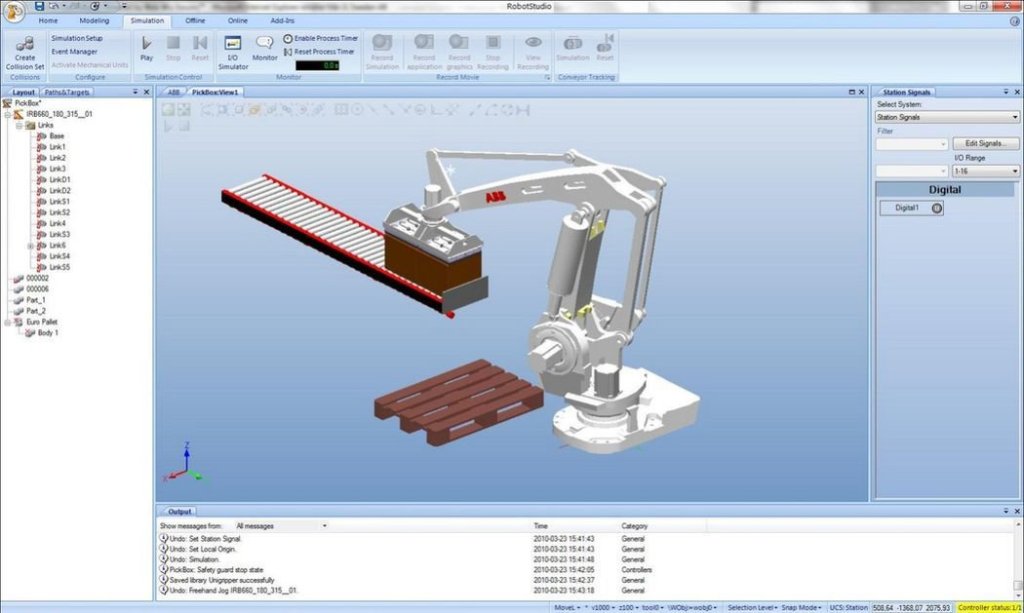The width and height of the screenshot is (1024, 613).
Task: Click the Monitor icon in the ribbon
Action: click(x=265, y=44)
